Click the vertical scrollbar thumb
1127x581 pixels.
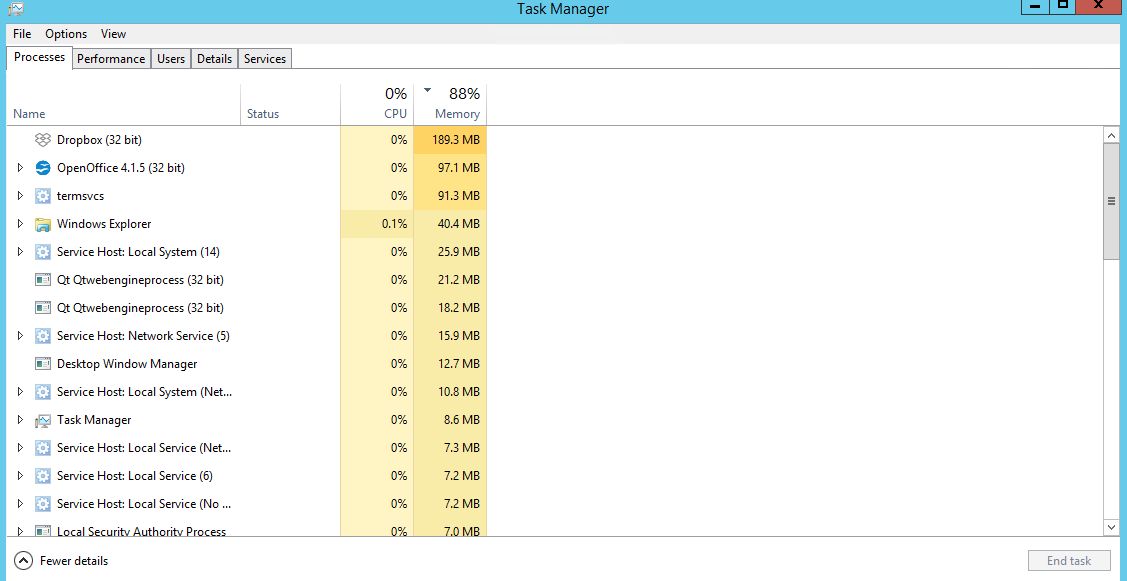click(x=1112, y=201)
